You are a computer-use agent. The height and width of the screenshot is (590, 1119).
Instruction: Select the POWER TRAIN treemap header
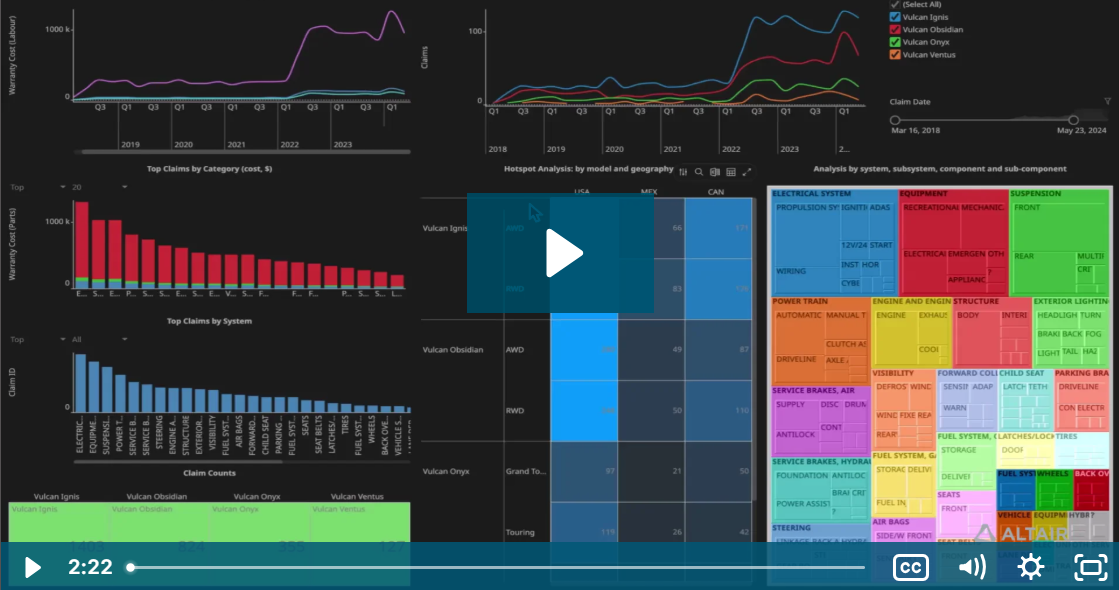click(800, 301)
